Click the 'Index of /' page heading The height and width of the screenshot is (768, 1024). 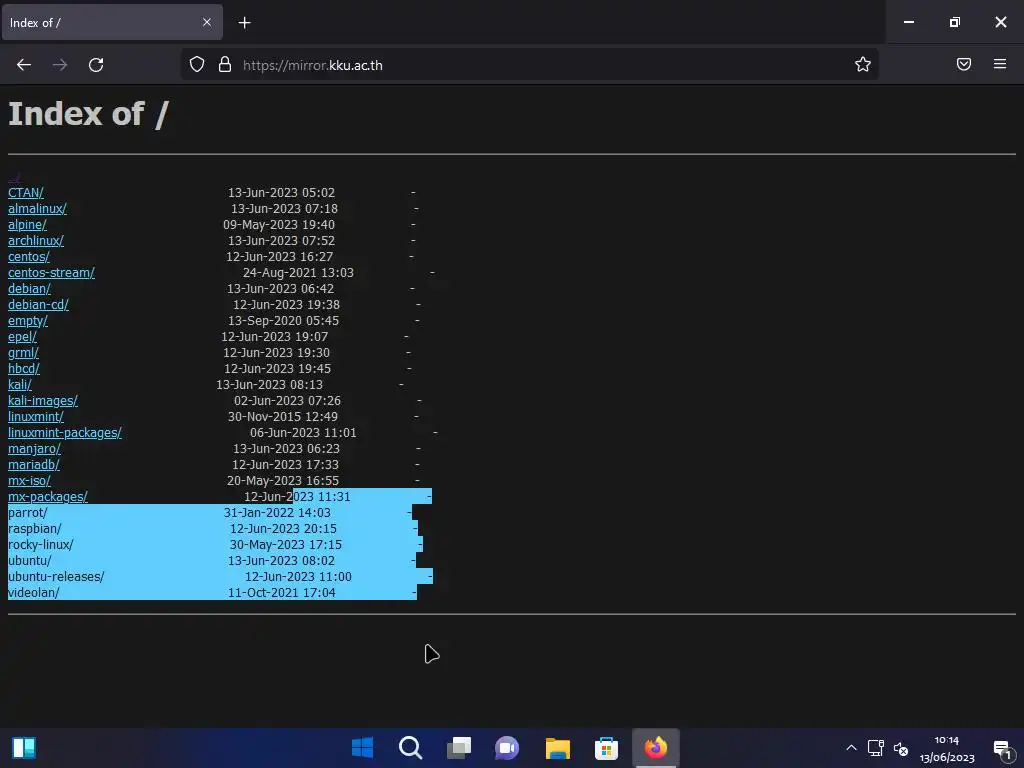coord(88,114)
